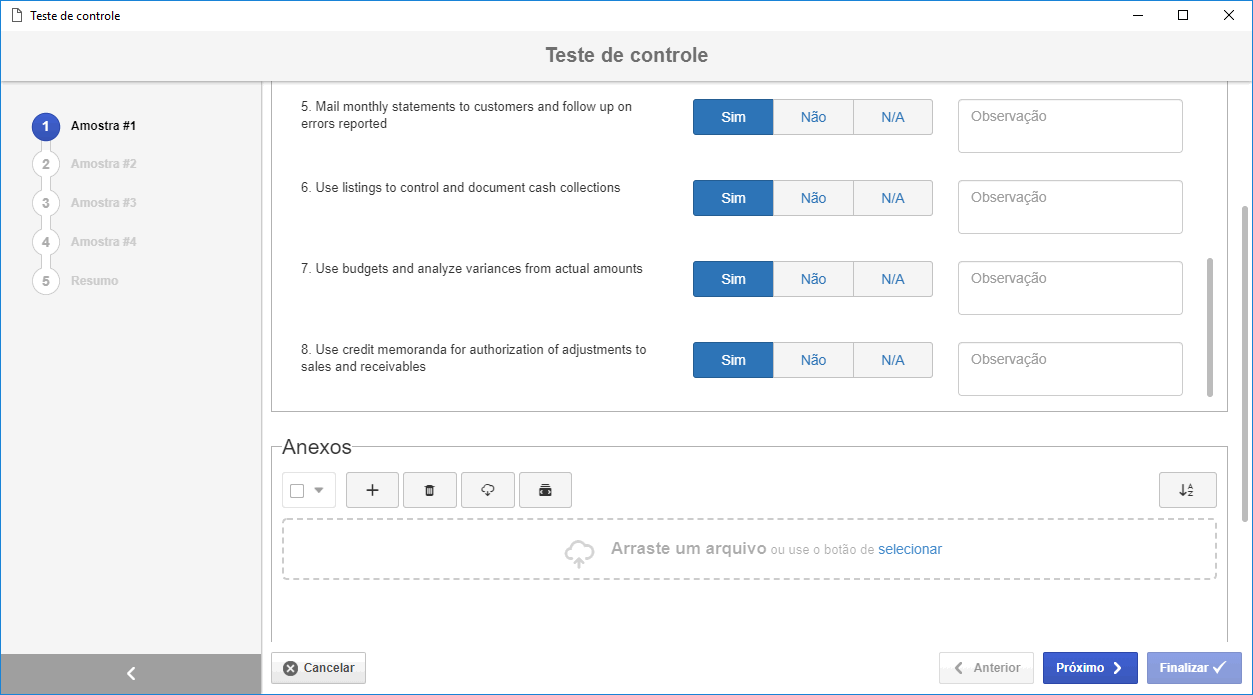Tick the select-all checkbox in Anexos toolbar
The height and width of the screenshot is (695, 1253).
point(297,490)
